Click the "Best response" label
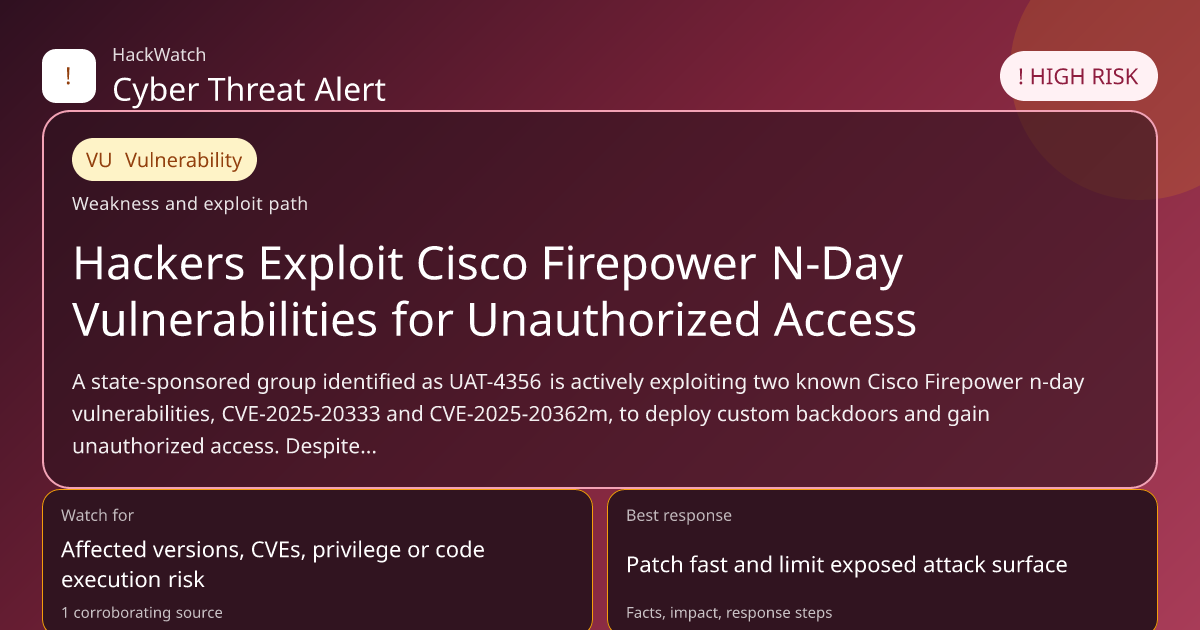Viewport: 1200px width, 630px height. pos(679,516)
